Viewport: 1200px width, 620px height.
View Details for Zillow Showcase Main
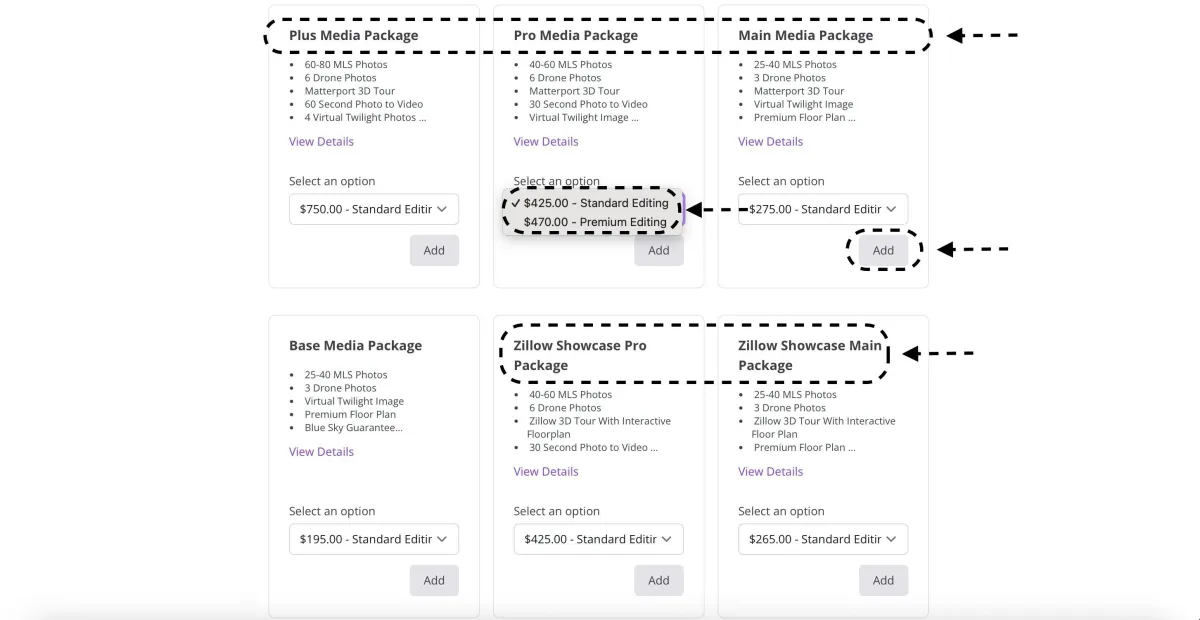pos(770,471)
